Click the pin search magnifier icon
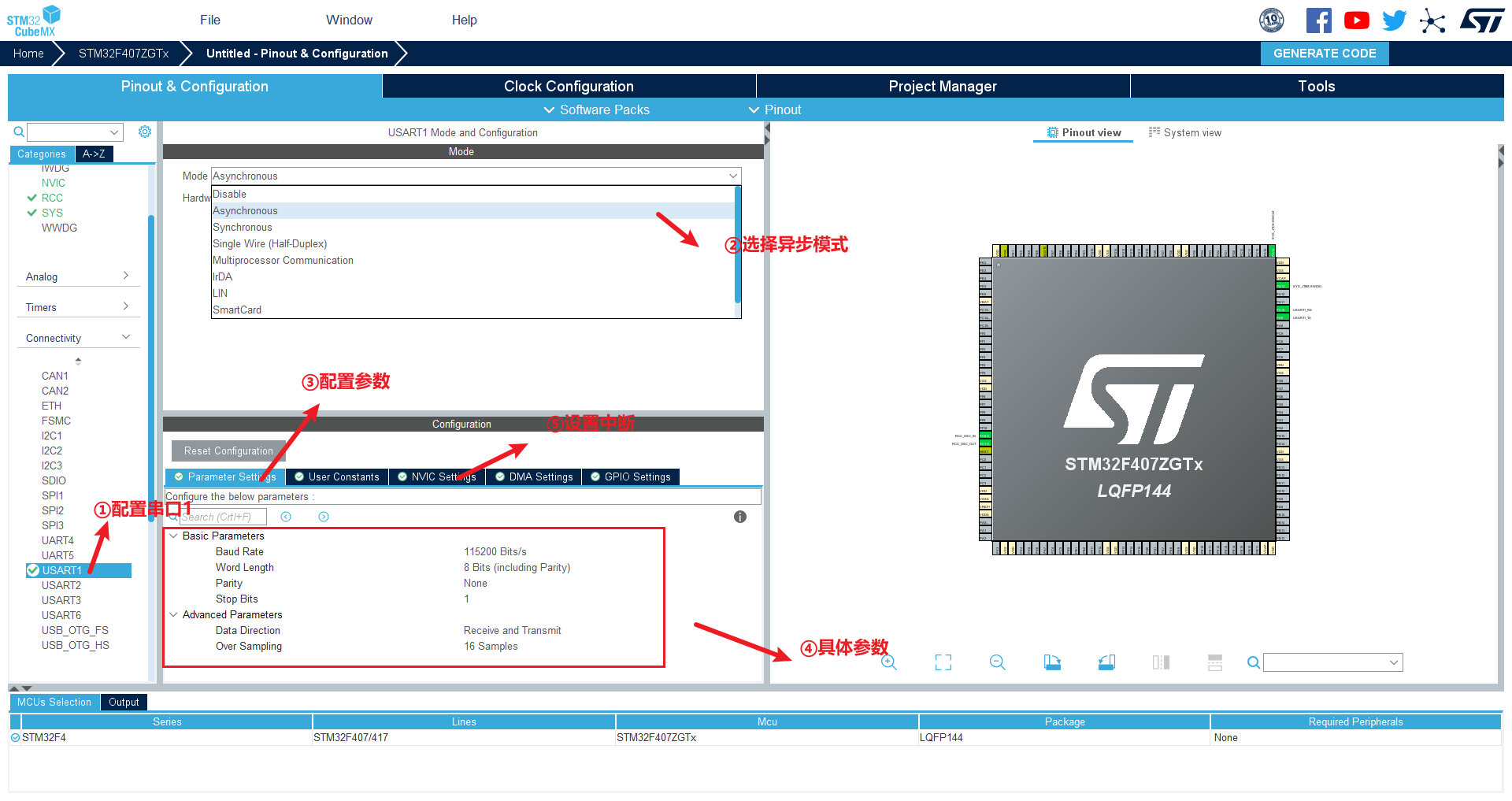 coord(1254,662)
